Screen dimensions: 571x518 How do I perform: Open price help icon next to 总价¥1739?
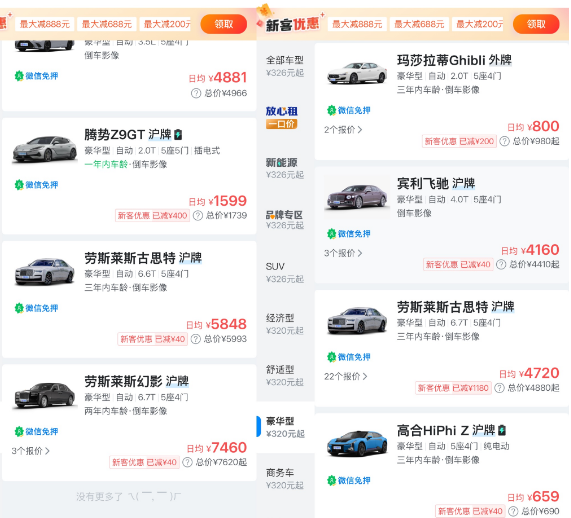(198, 216)
